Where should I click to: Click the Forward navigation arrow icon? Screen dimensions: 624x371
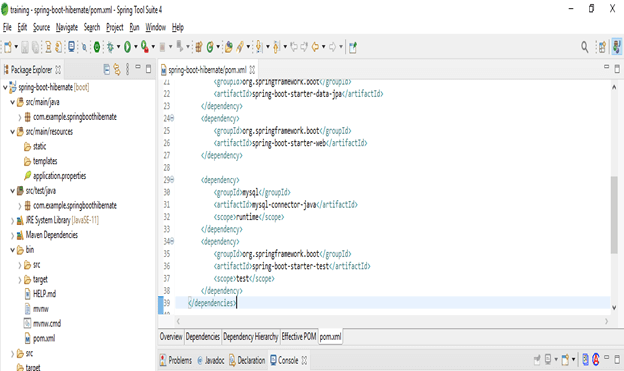pos(332,47)
